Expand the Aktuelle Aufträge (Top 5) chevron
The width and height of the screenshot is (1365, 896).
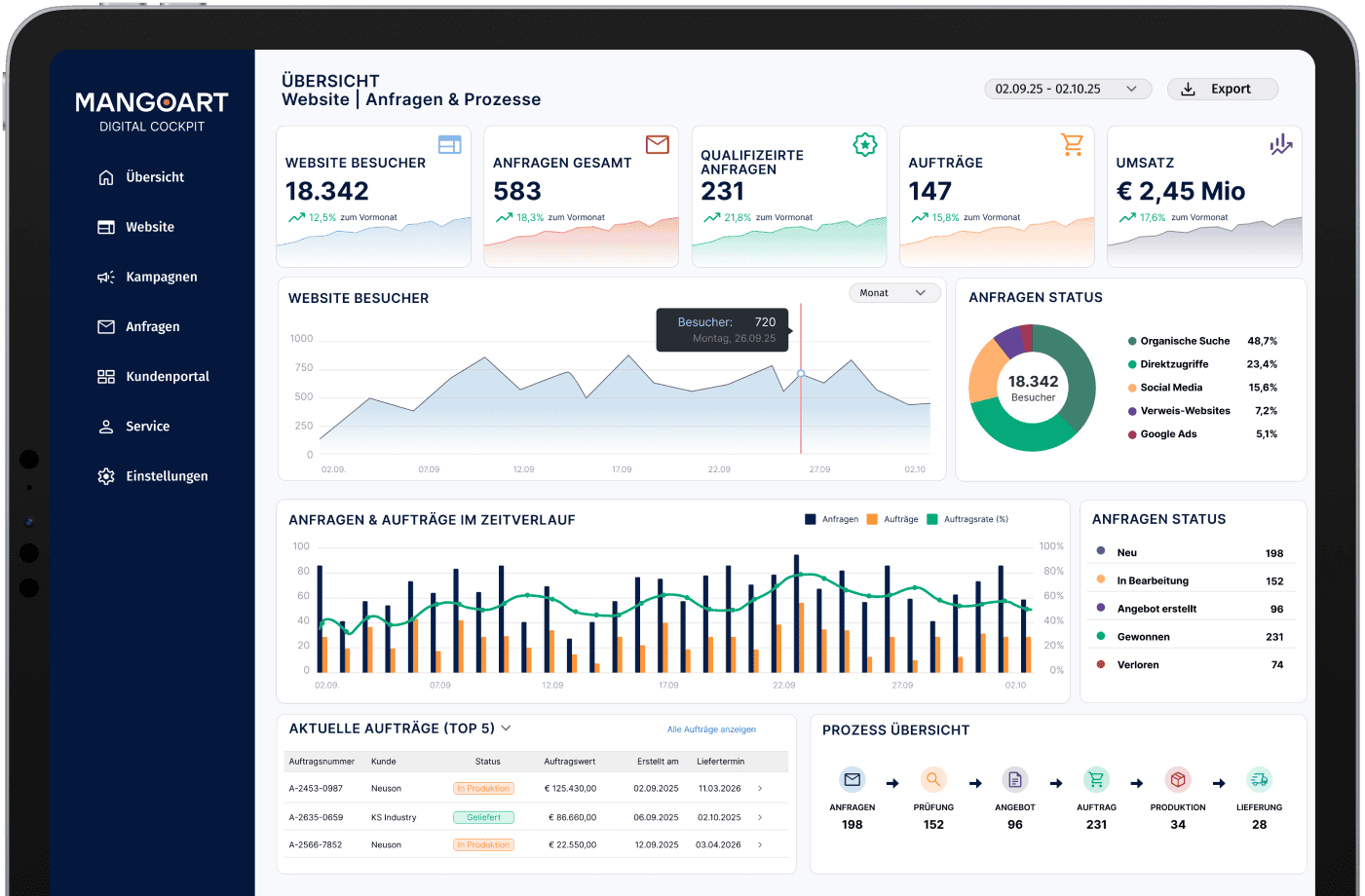(507, 728)
